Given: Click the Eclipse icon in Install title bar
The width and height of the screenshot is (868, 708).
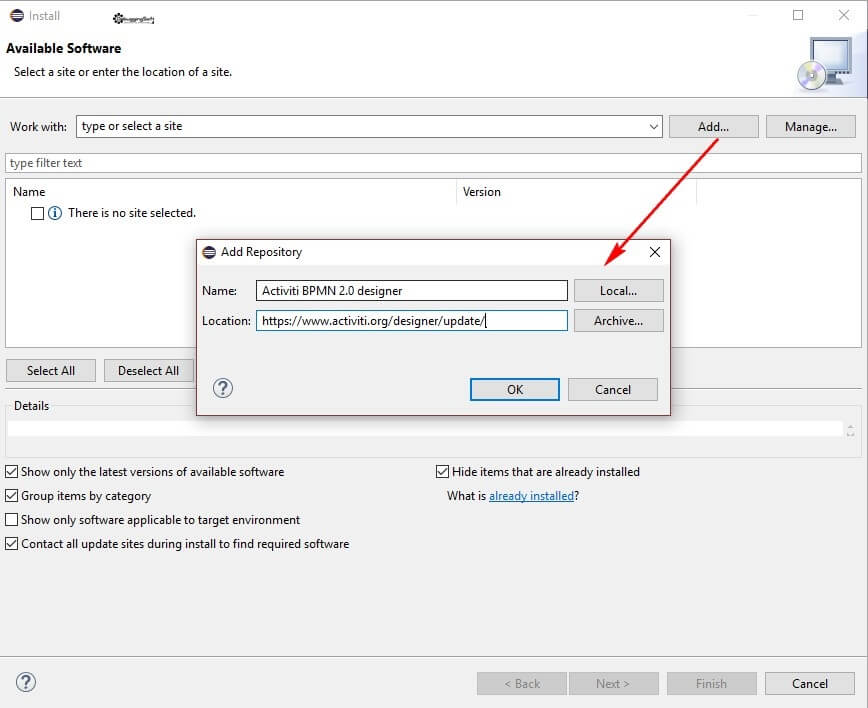Looking at the screenshot, I should click(x=17, y=15).
